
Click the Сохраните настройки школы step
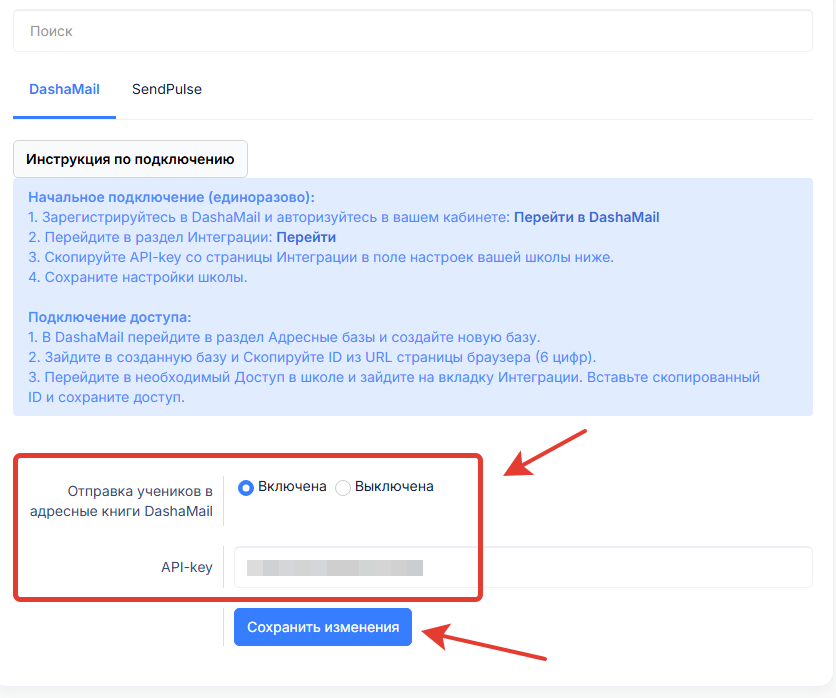tap(137, 277)
